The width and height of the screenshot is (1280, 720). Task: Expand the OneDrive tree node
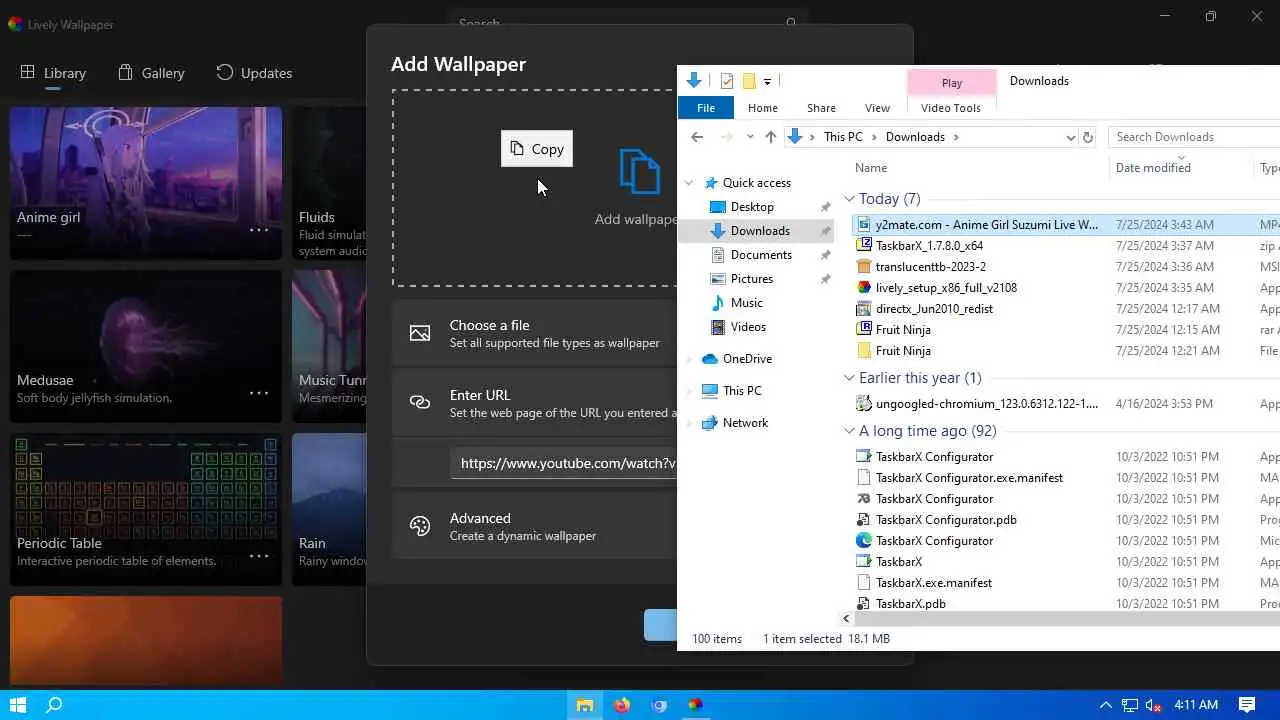click(x=688, y=359)
